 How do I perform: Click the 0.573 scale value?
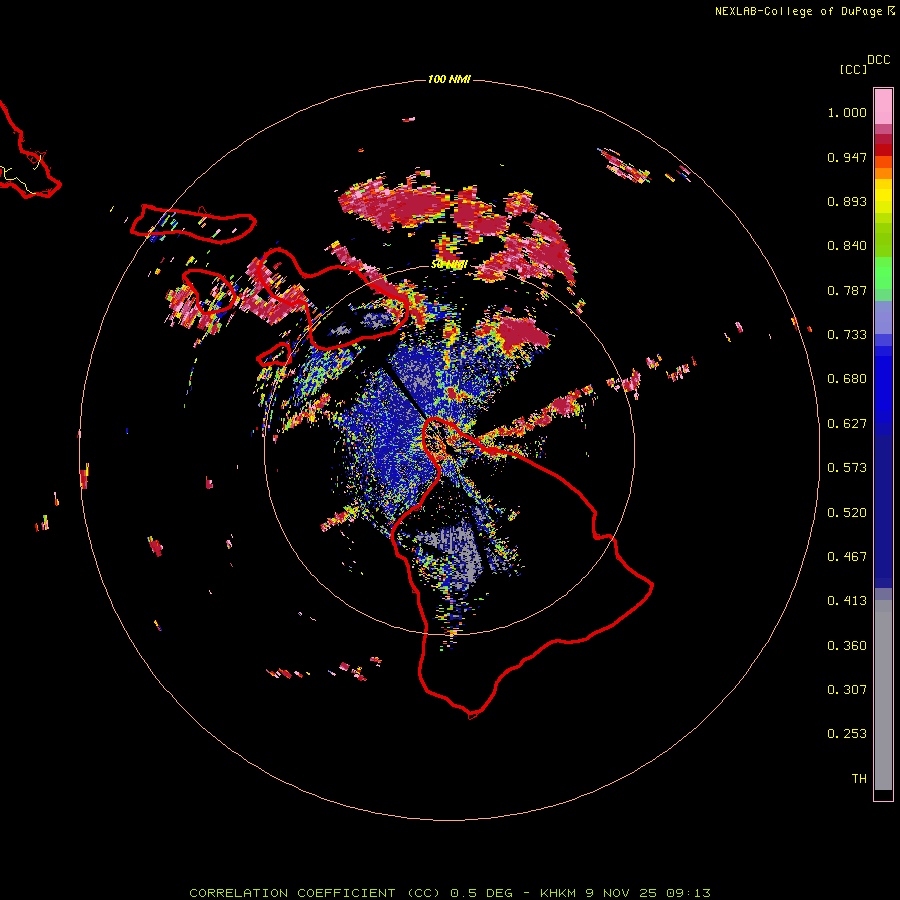847,468
